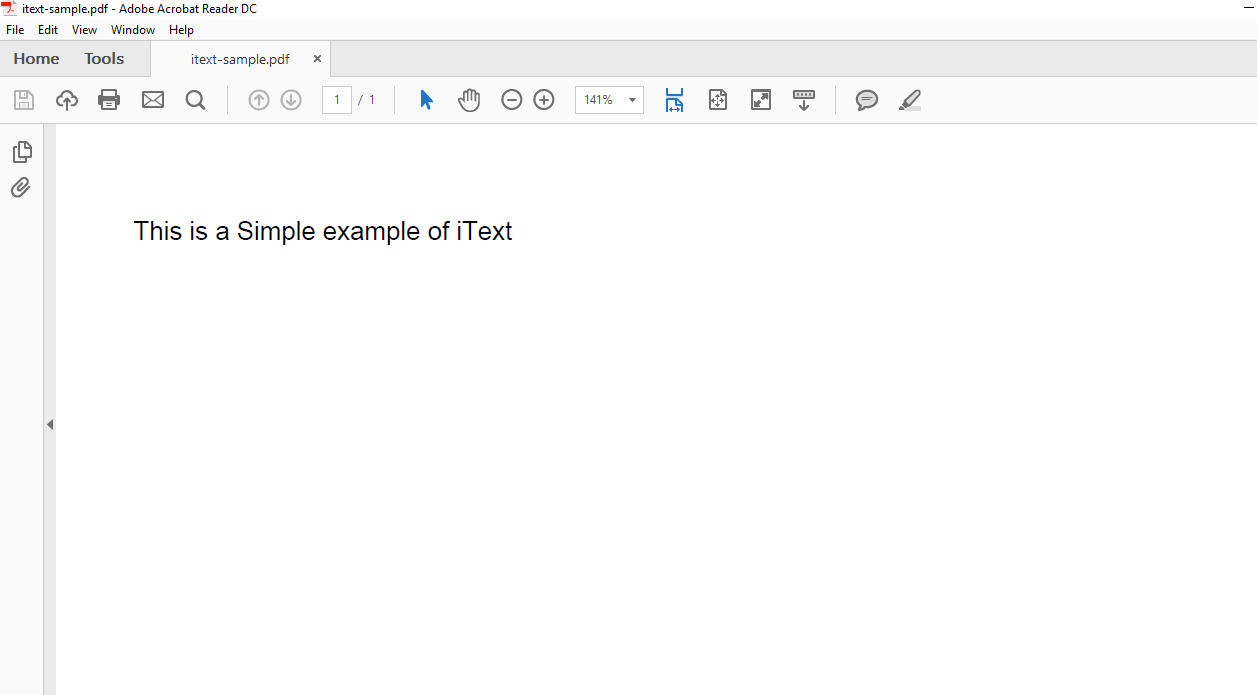Open the Add Comment tool
The height and width of the screenshot is (695, 1257).
click(866, 100)
